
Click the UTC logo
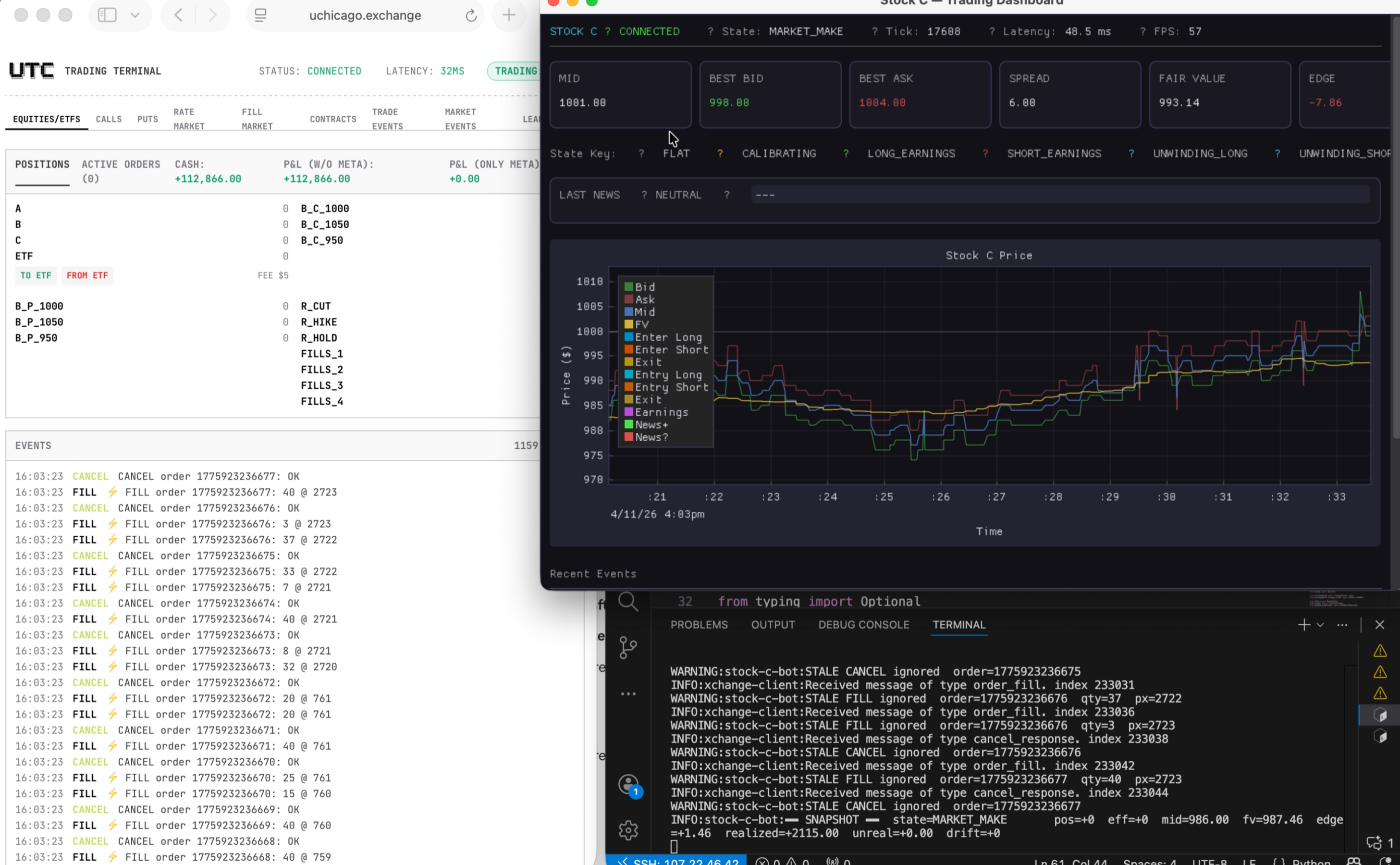[x=31, y=71]
